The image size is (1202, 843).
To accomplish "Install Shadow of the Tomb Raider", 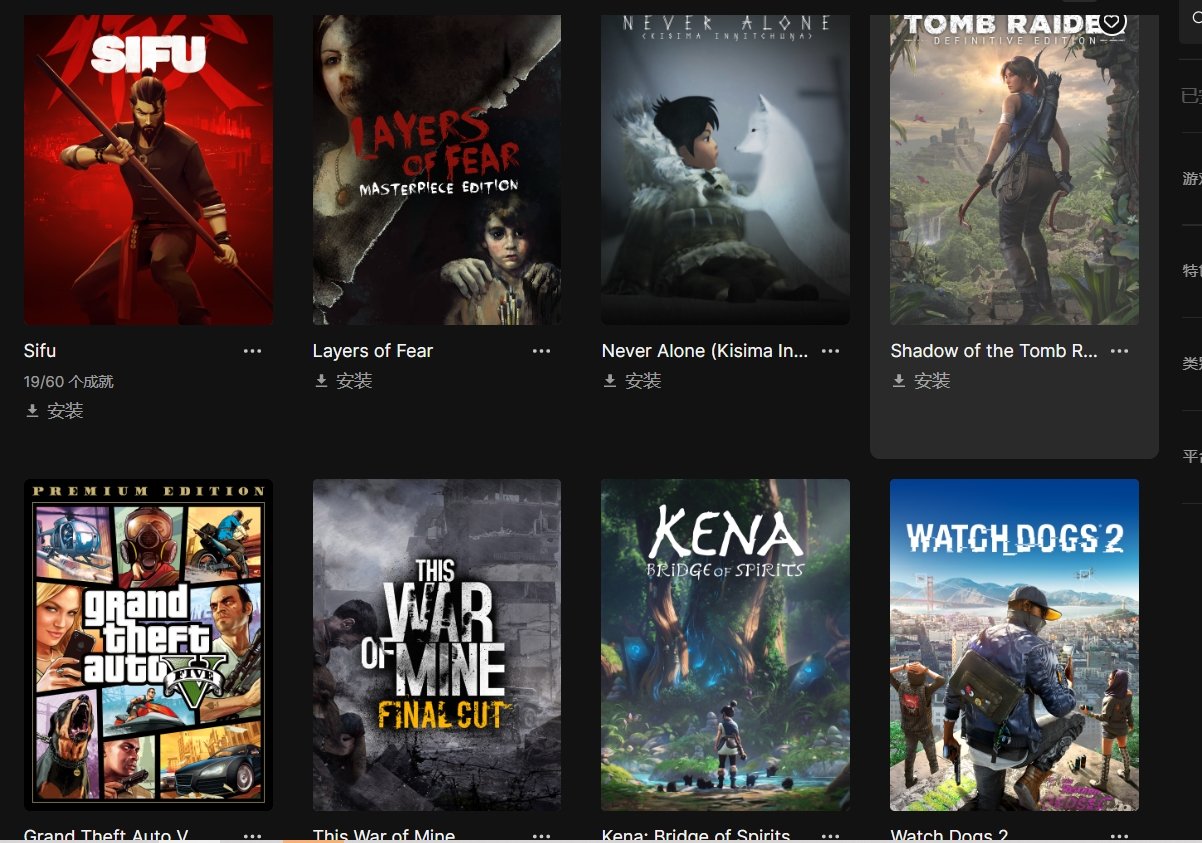I will point(920,381).
